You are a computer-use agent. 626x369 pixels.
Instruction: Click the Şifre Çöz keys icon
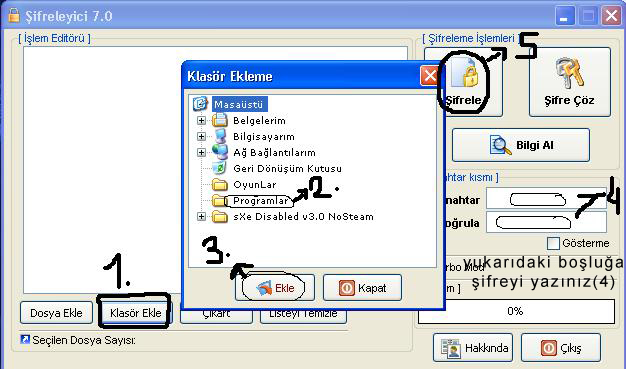click(x=569, y=73)
